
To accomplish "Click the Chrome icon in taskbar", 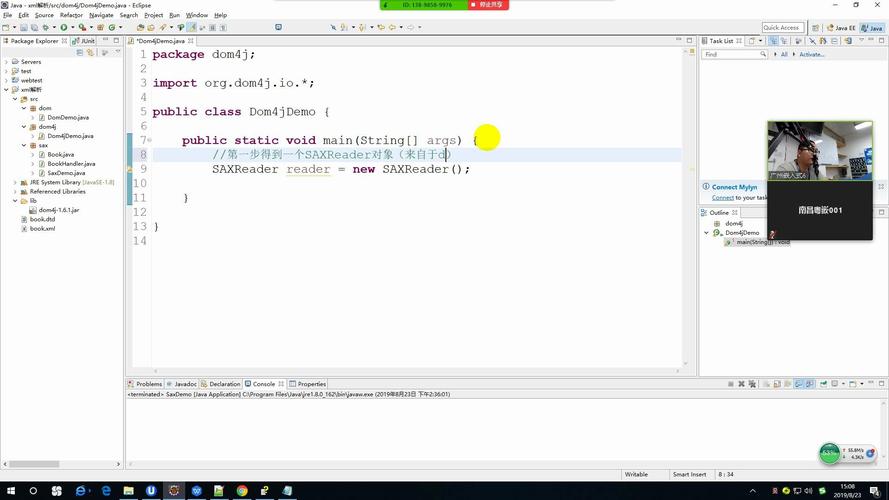I will [x=242, y=491].
